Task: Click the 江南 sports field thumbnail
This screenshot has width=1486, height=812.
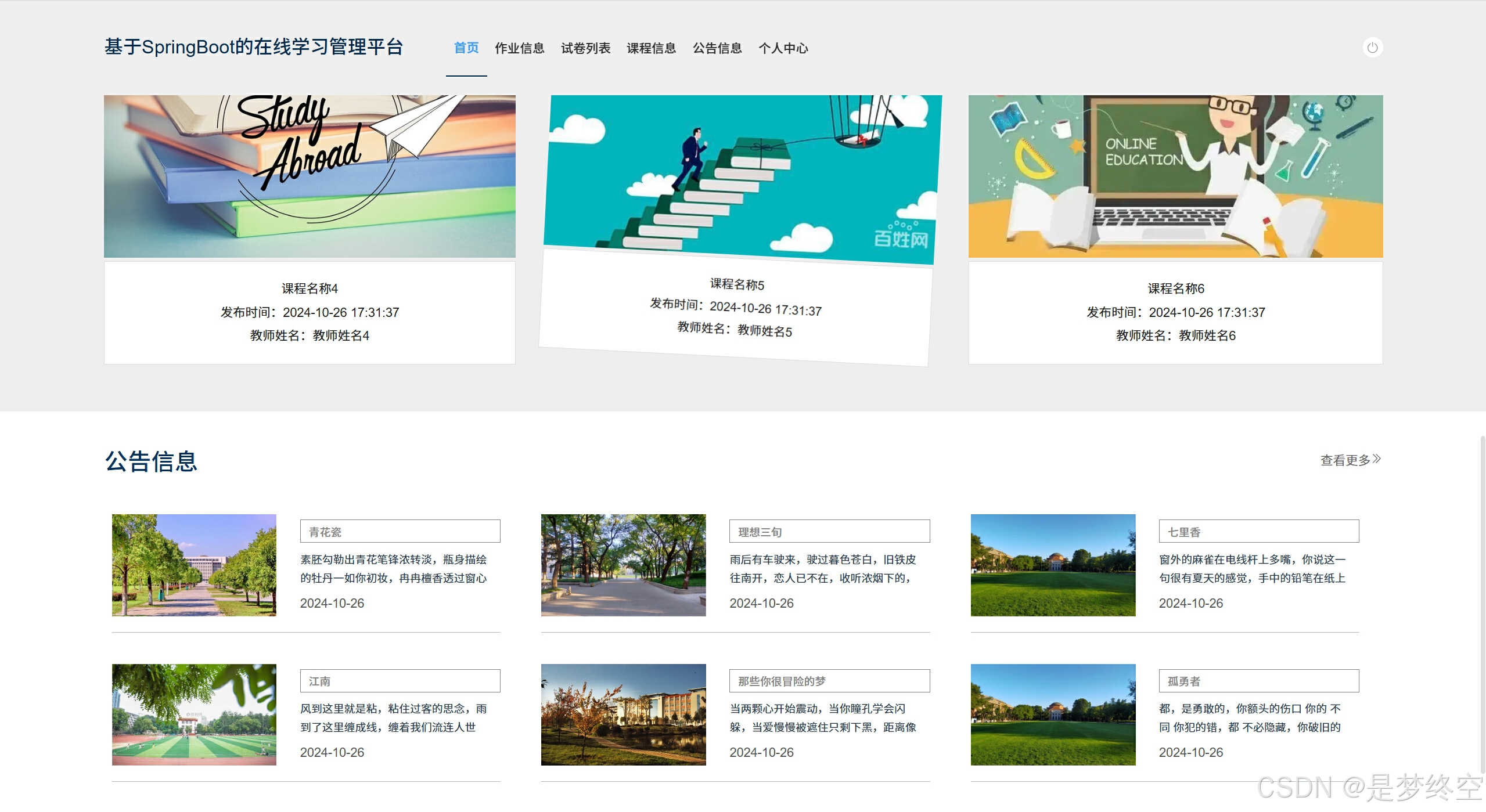Action: (x=194, y=714)
